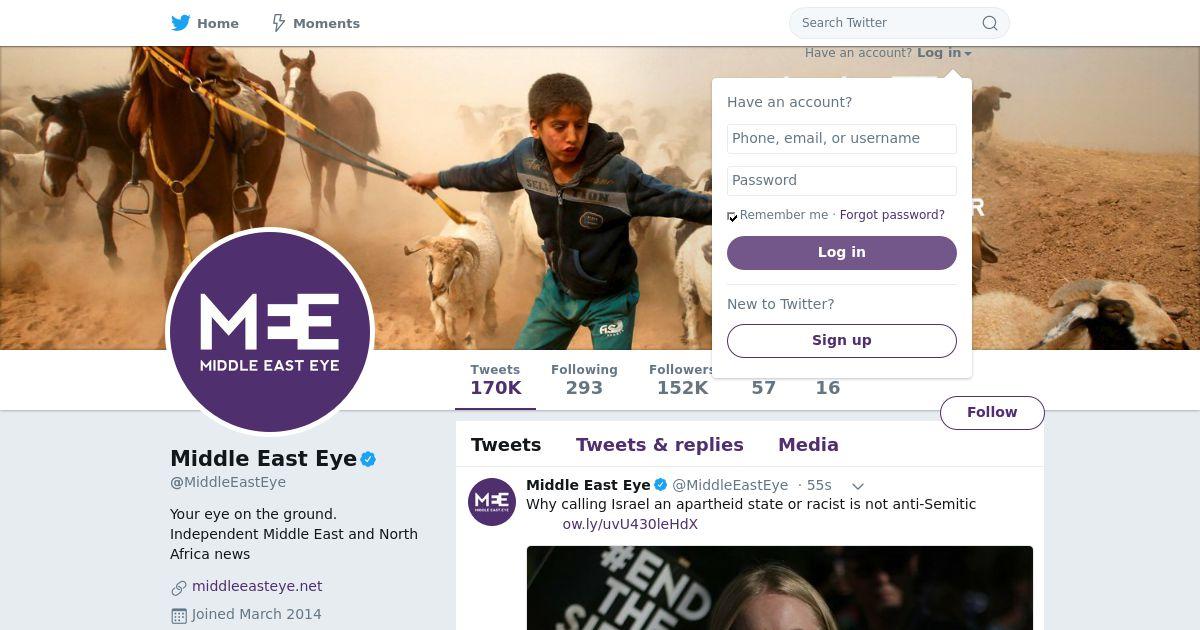Click into the Password field
The image size is (1200, 630).
click(x=841, y=181)
